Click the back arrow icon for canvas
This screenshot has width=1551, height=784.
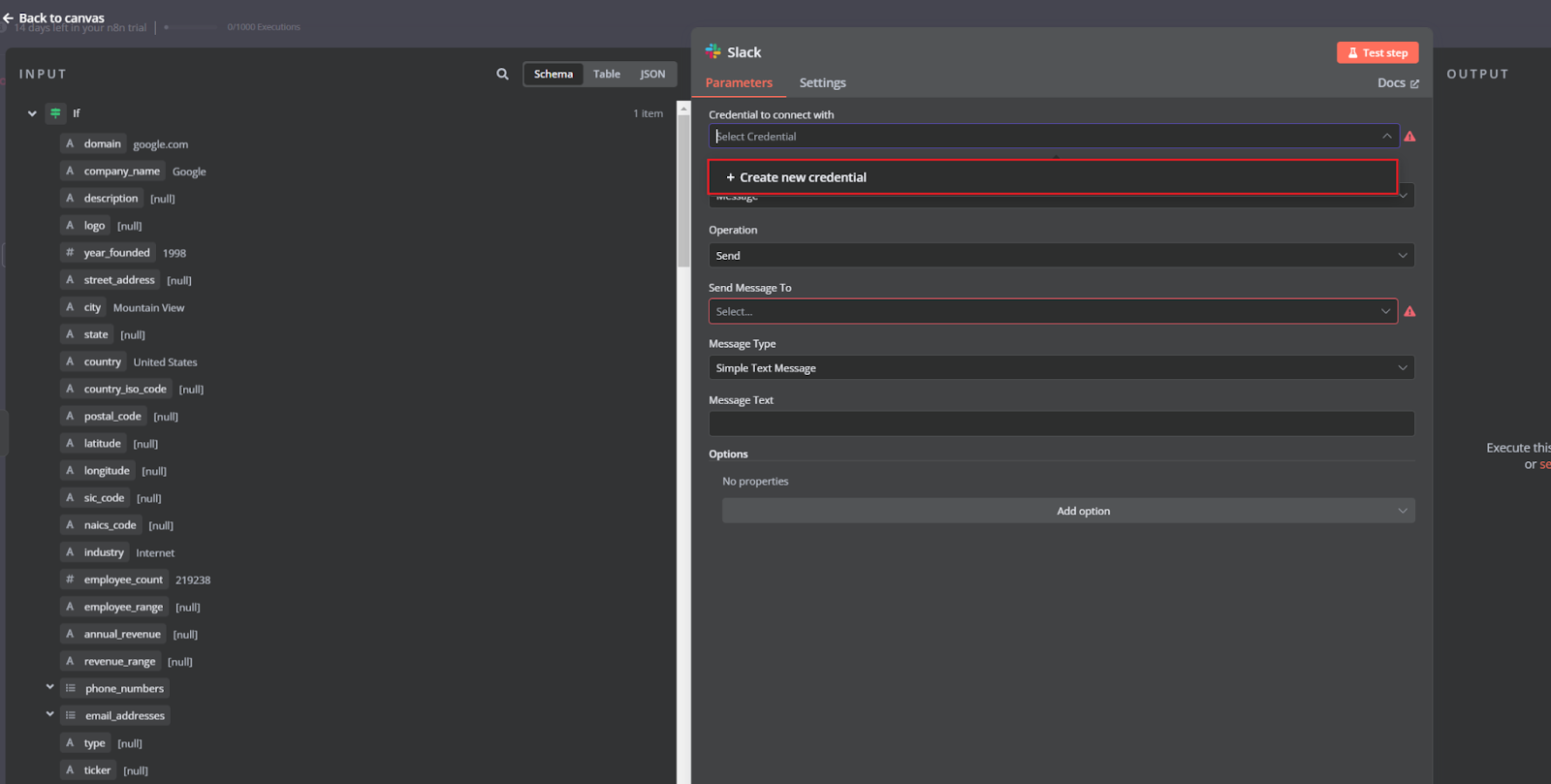[8, 18]
